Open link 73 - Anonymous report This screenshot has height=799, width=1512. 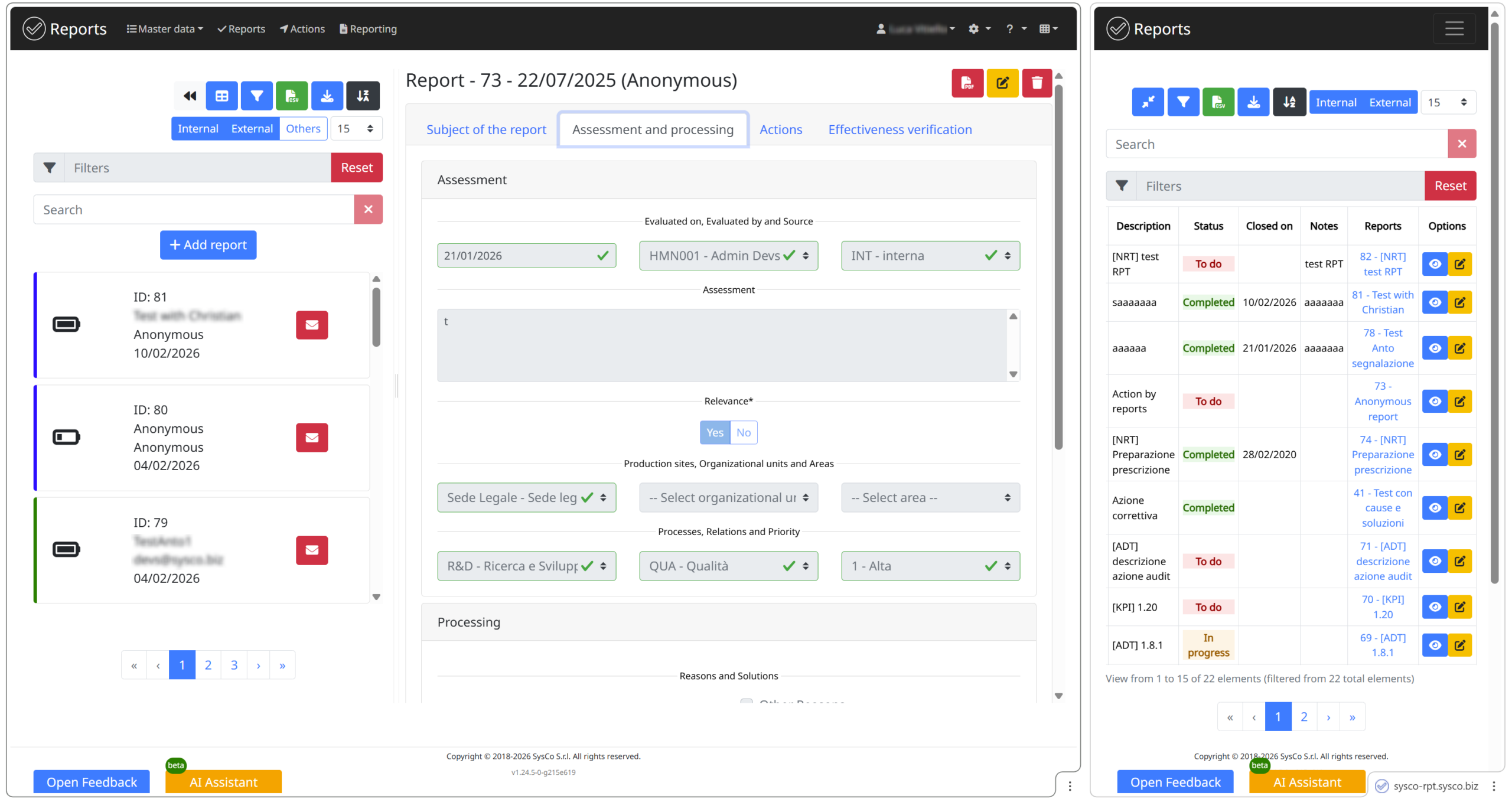[1382, 401]
